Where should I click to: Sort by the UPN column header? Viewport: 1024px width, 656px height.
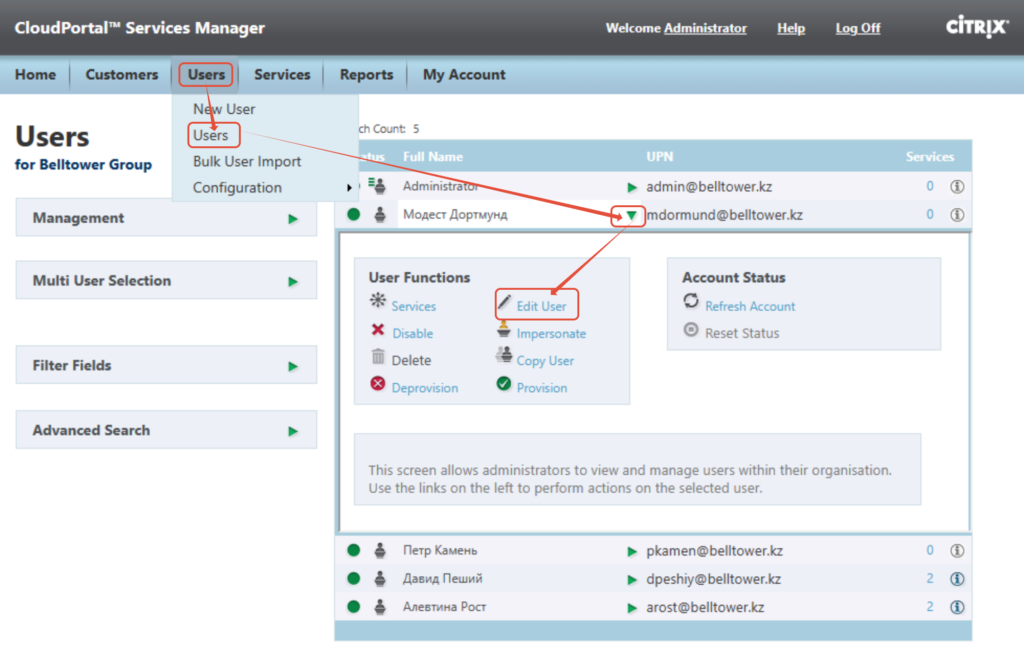click(x=660, y=157)
